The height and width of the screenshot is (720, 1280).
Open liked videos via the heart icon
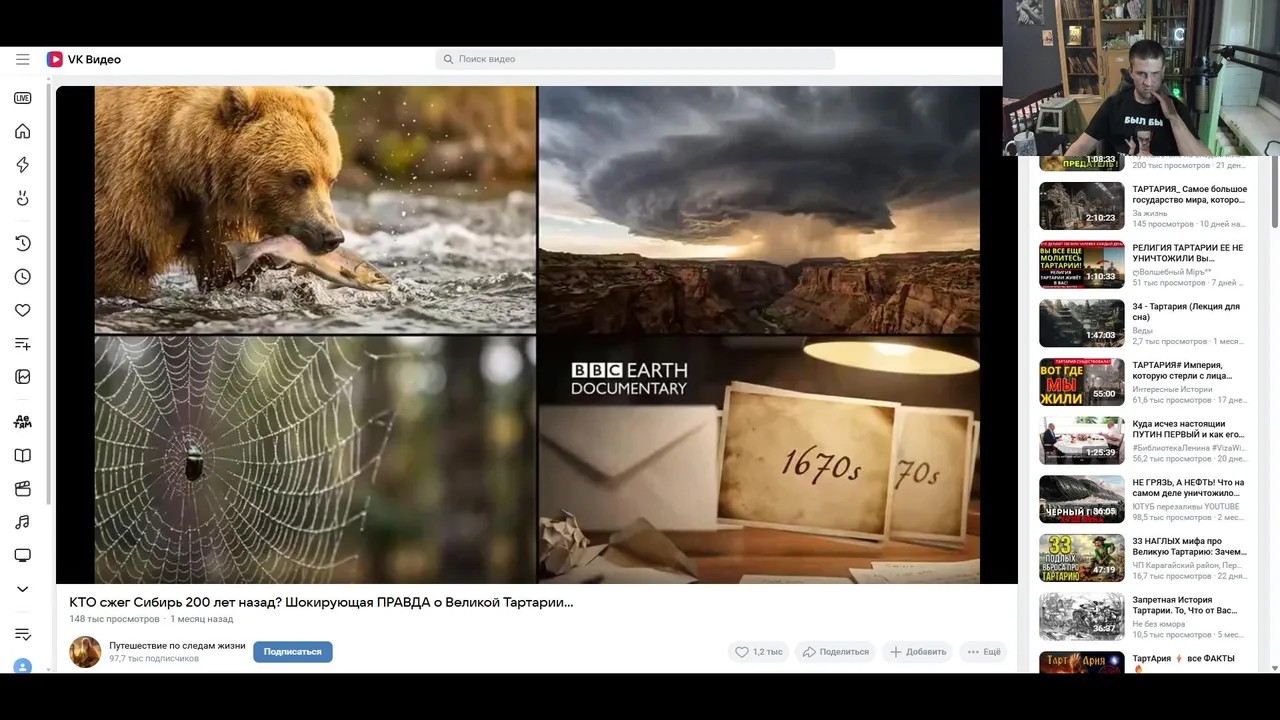pos(22,311)
